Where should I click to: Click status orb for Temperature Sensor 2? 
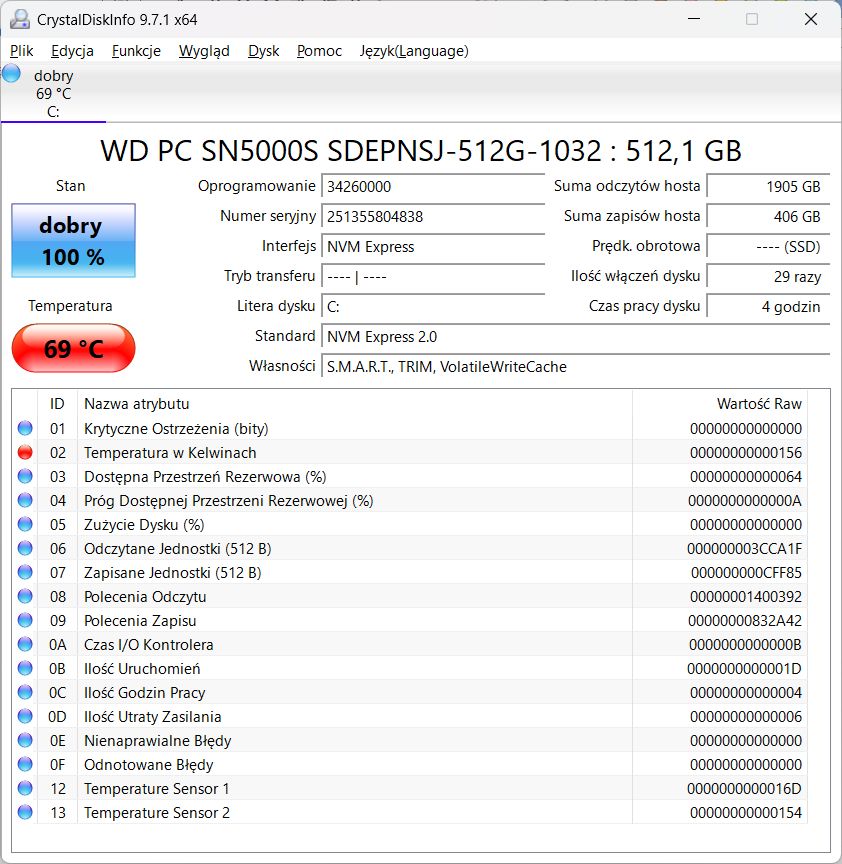tap(25, 812)
